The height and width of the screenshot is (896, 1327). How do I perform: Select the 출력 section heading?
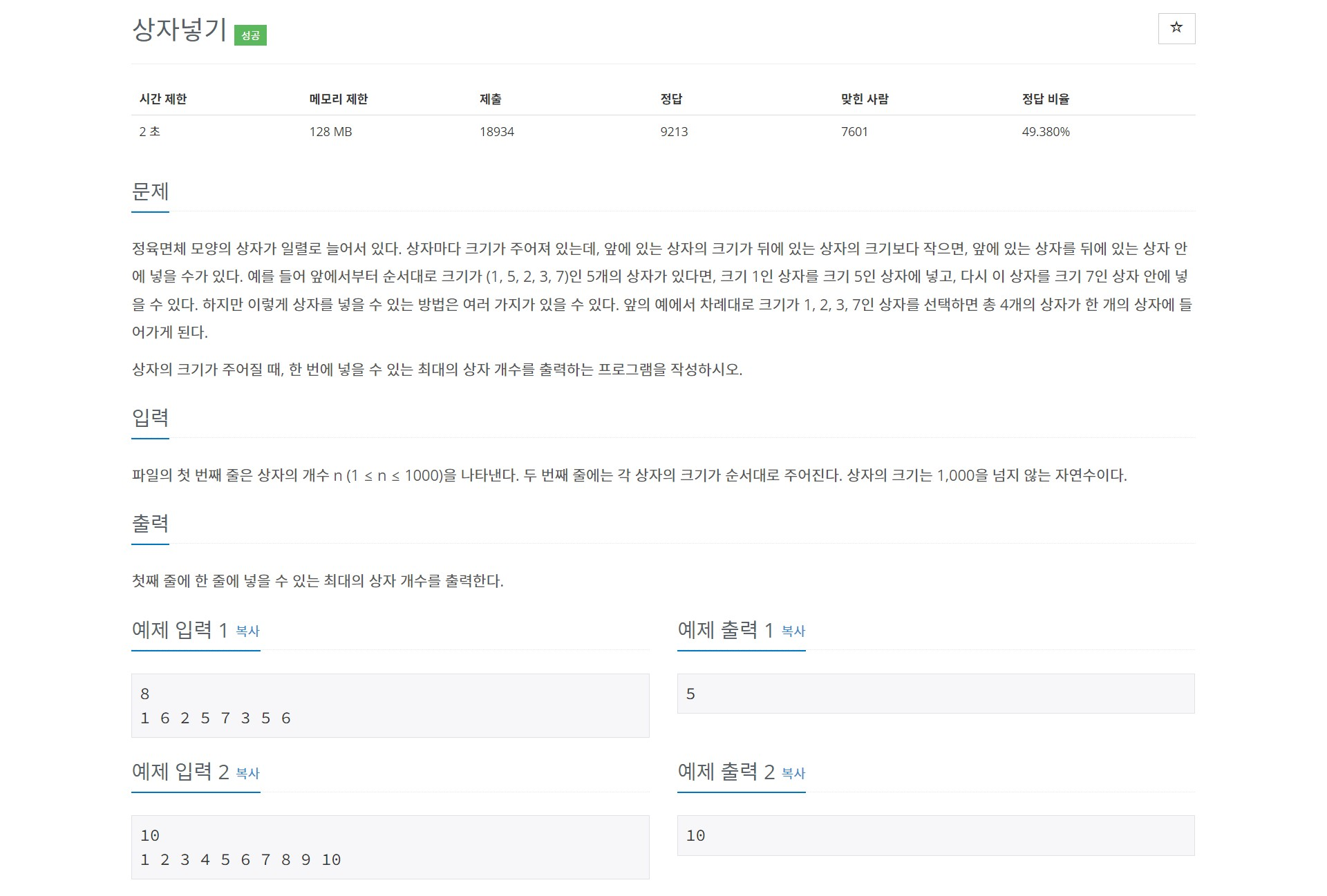[150, 523]
